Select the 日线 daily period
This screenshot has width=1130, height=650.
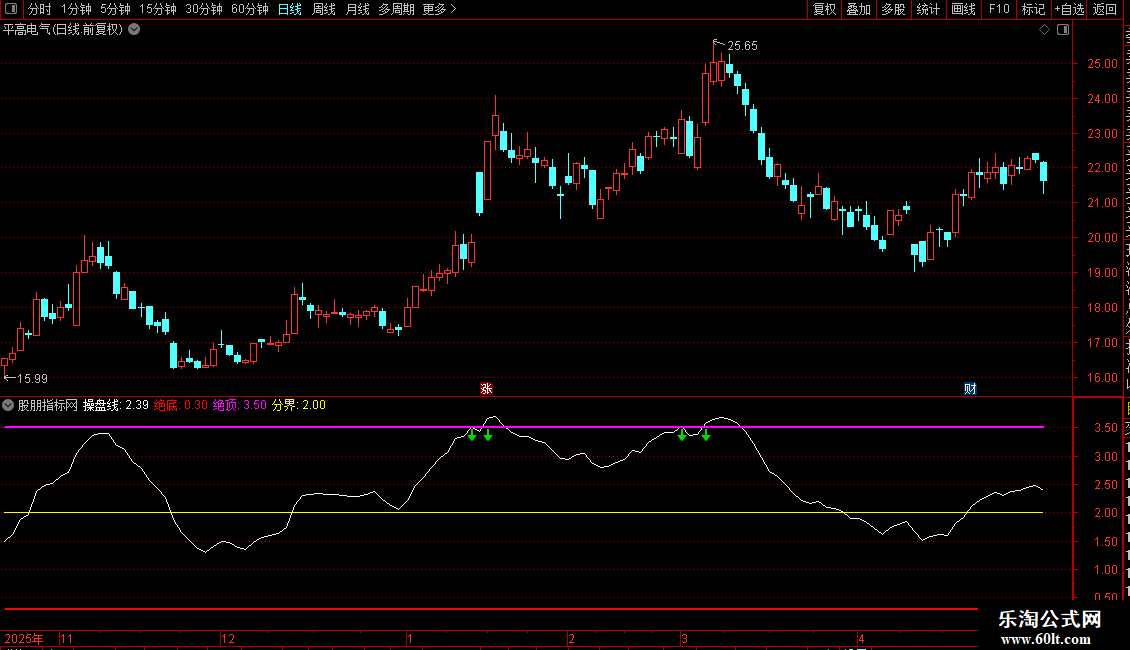(290, 9)
